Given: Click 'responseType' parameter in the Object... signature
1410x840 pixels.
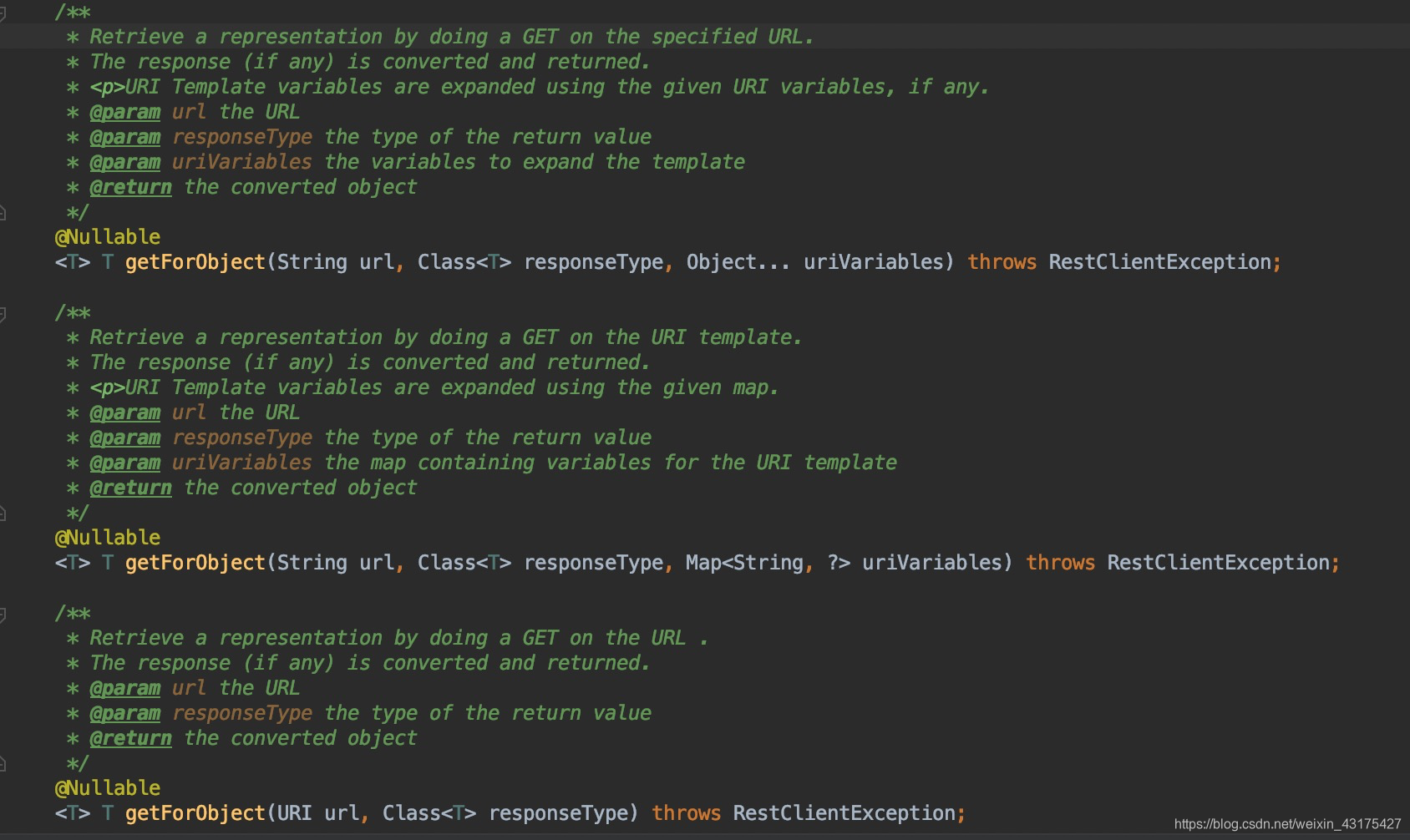Looking at the screenshot, I should coord(593,262).
